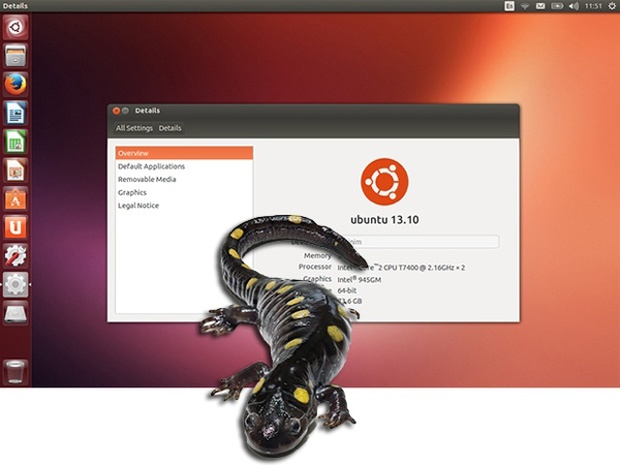The height and width of the screenshot is (465, 620).
Task: Open the Ubuntu Dash home launcher
Action: point(15,27)
